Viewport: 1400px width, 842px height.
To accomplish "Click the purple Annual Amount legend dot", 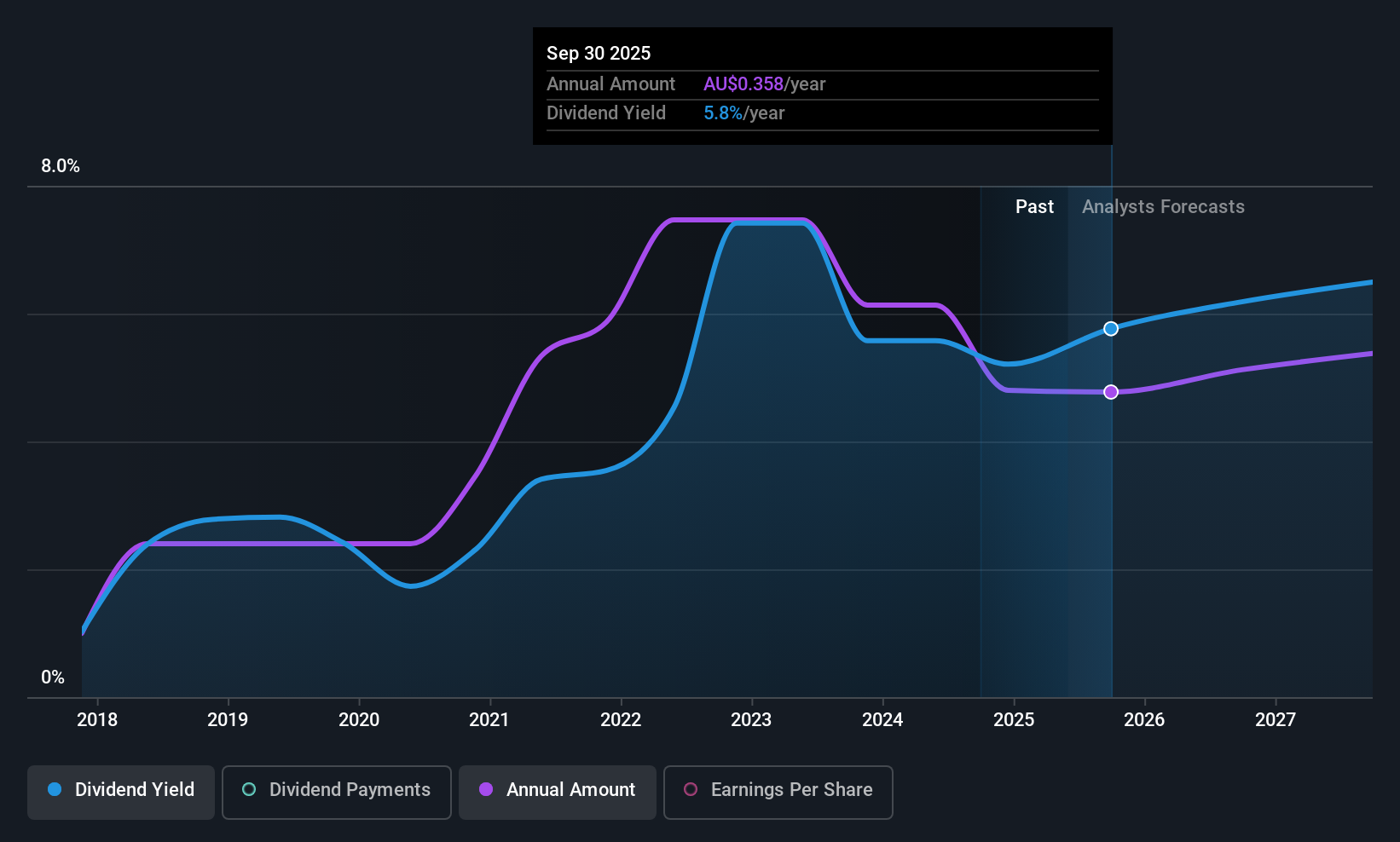I will (486, 789).
